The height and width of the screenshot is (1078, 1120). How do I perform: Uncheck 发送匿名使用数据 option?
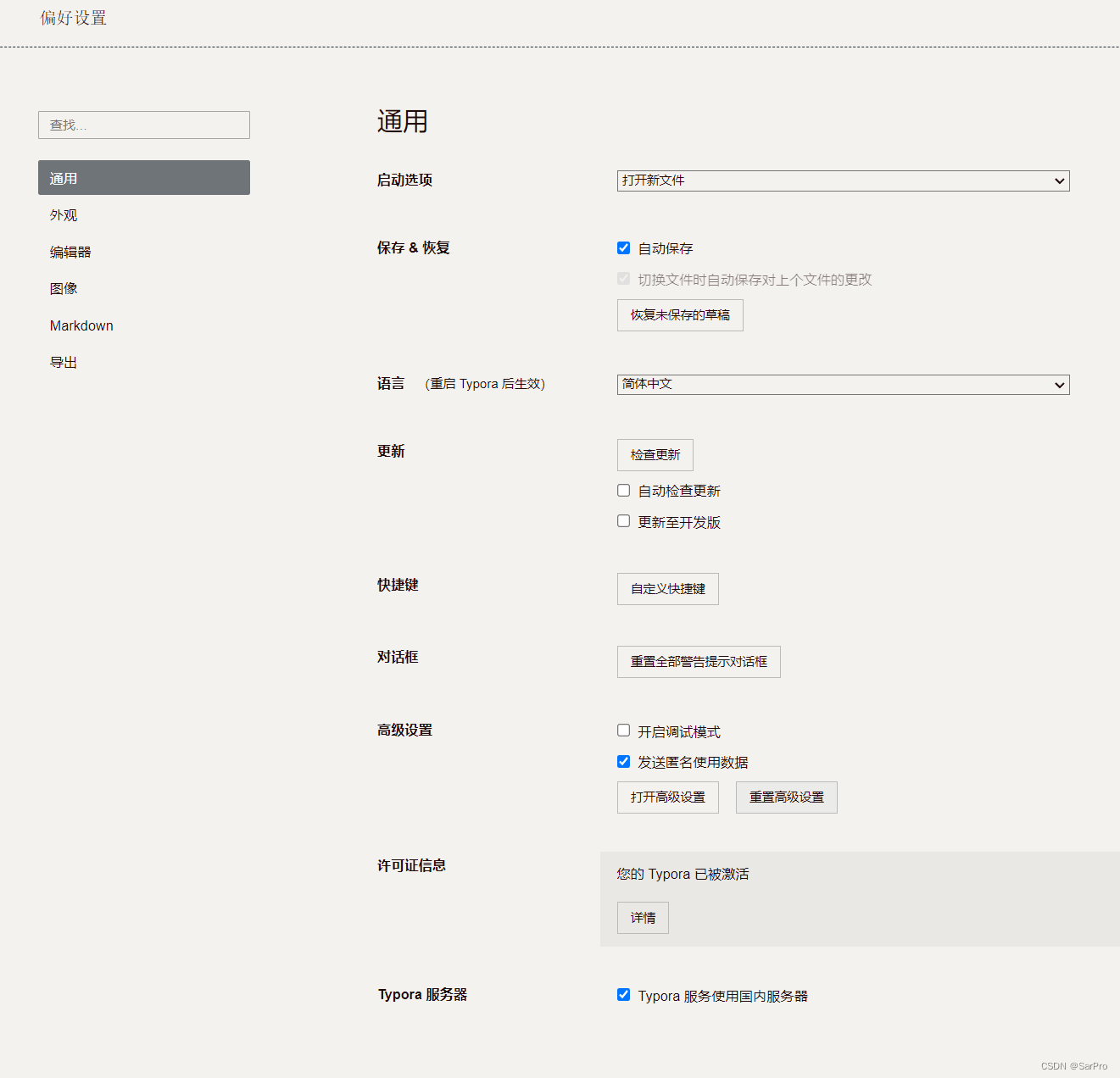624,762
